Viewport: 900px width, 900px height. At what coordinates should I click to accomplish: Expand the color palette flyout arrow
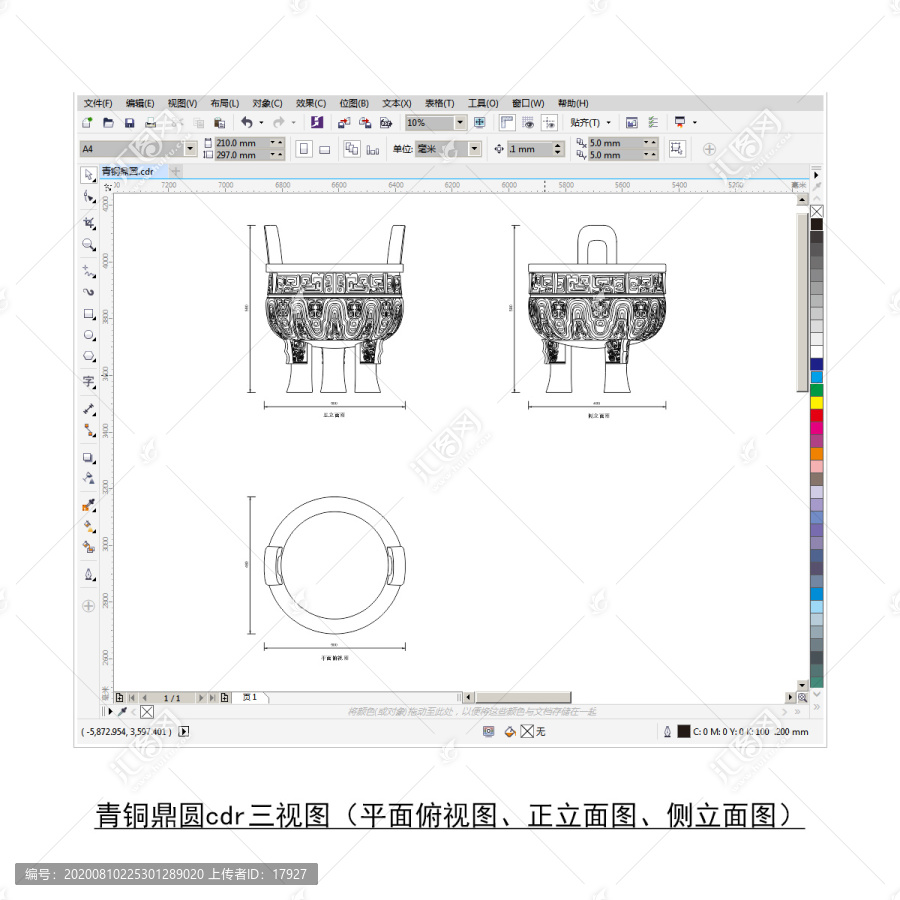[816, 174]
